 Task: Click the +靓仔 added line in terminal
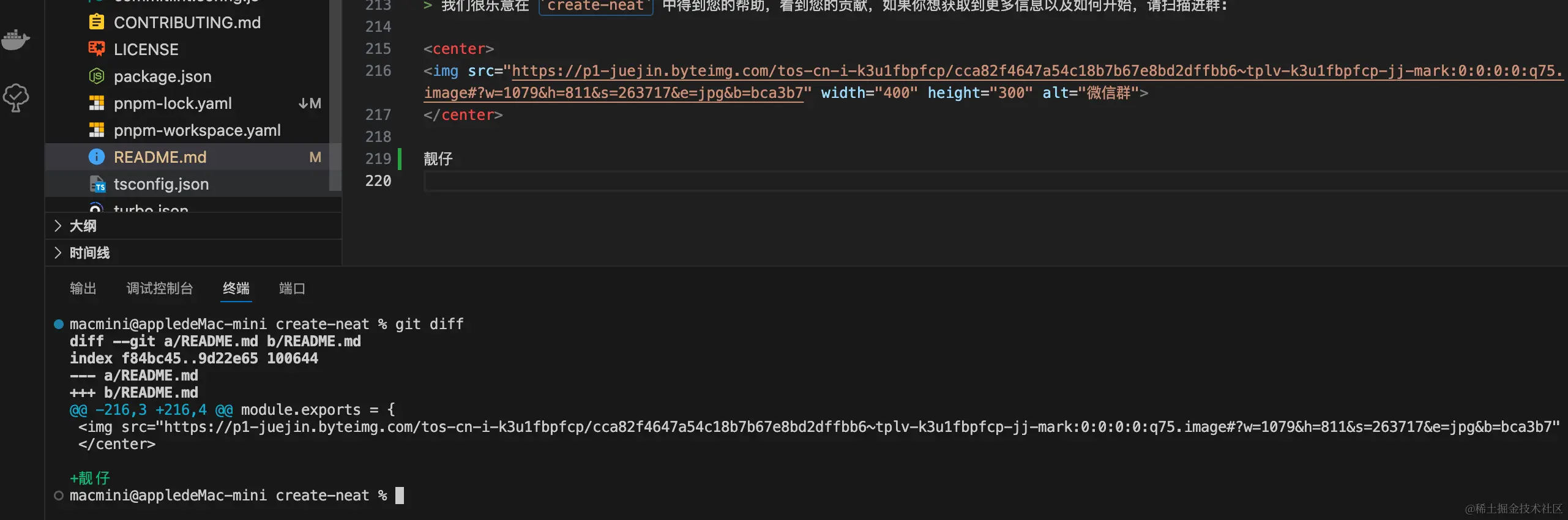point(90,478)
